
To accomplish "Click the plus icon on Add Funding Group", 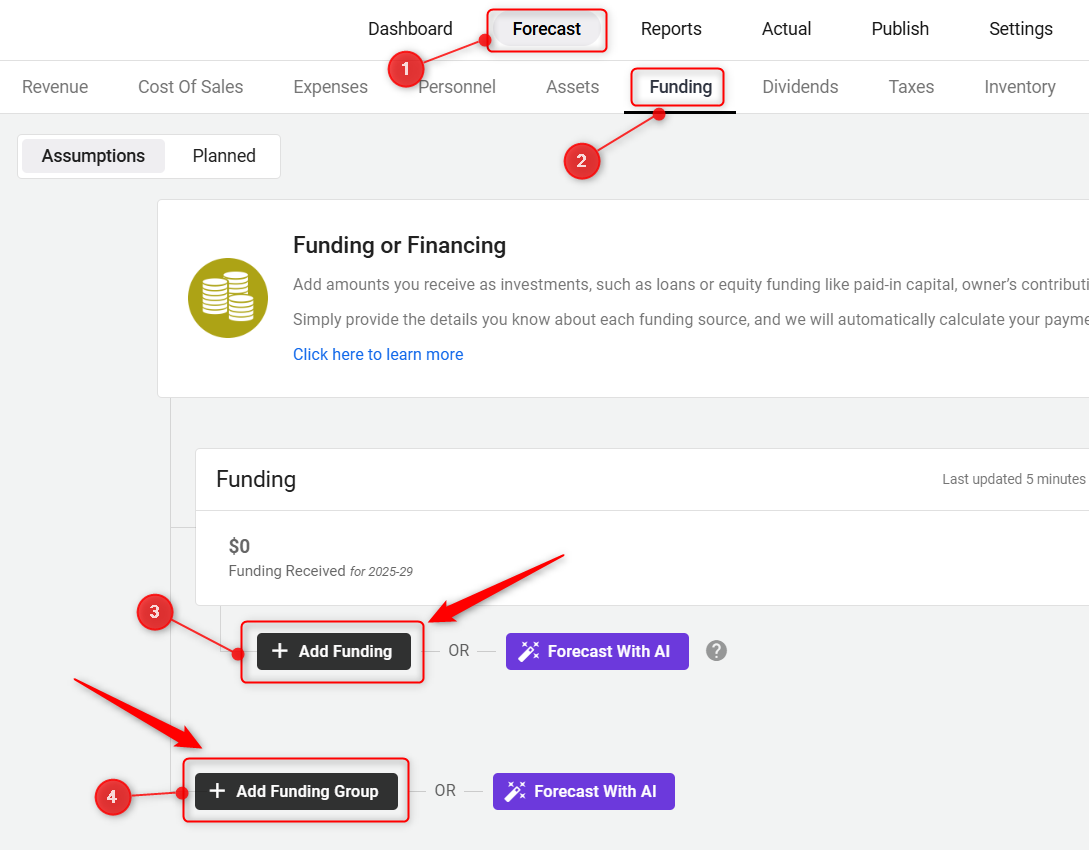I will (x=217, y=791).
